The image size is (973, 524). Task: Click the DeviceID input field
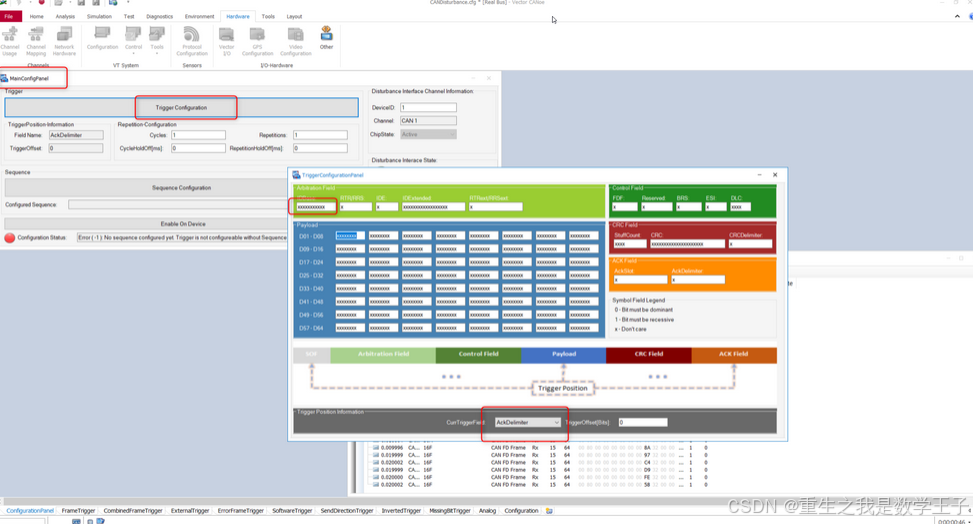click(428, 107)
